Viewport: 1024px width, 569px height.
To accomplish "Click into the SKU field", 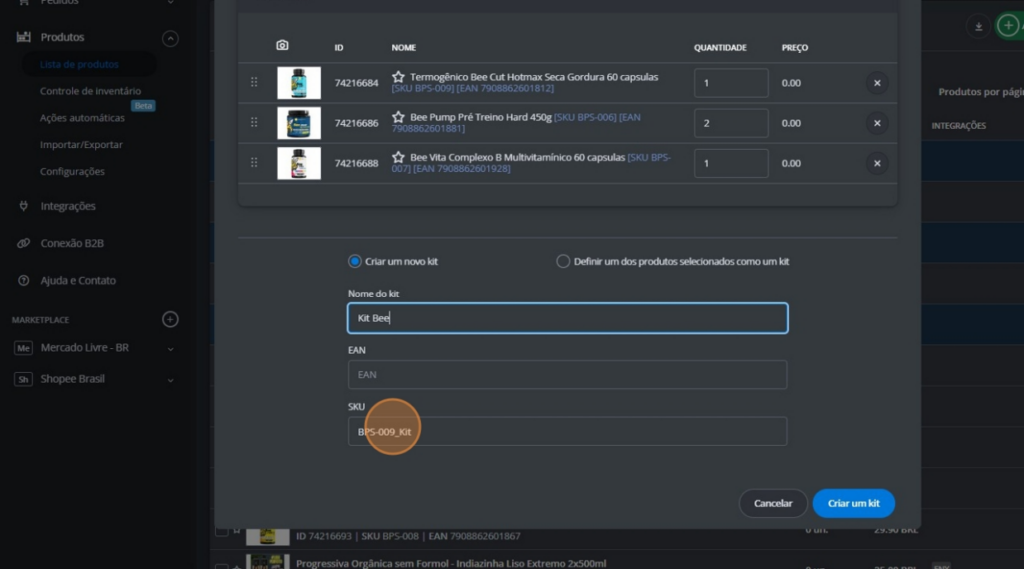I will (568, 431).
